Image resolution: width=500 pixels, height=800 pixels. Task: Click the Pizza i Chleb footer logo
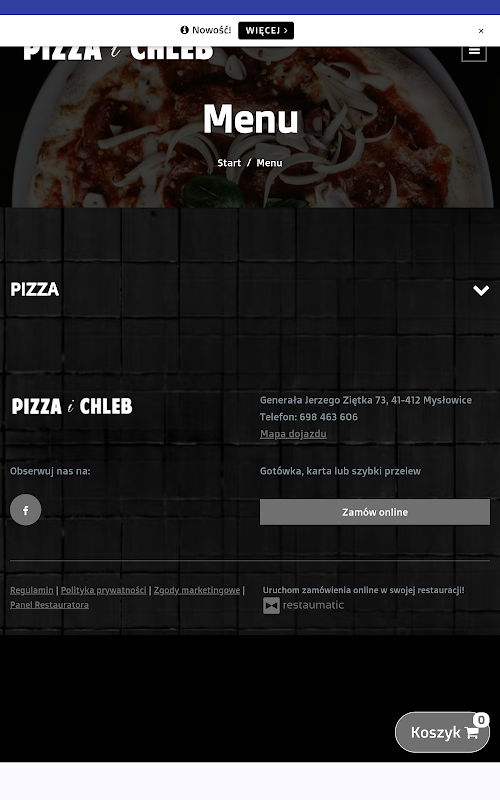pos(72,407)
